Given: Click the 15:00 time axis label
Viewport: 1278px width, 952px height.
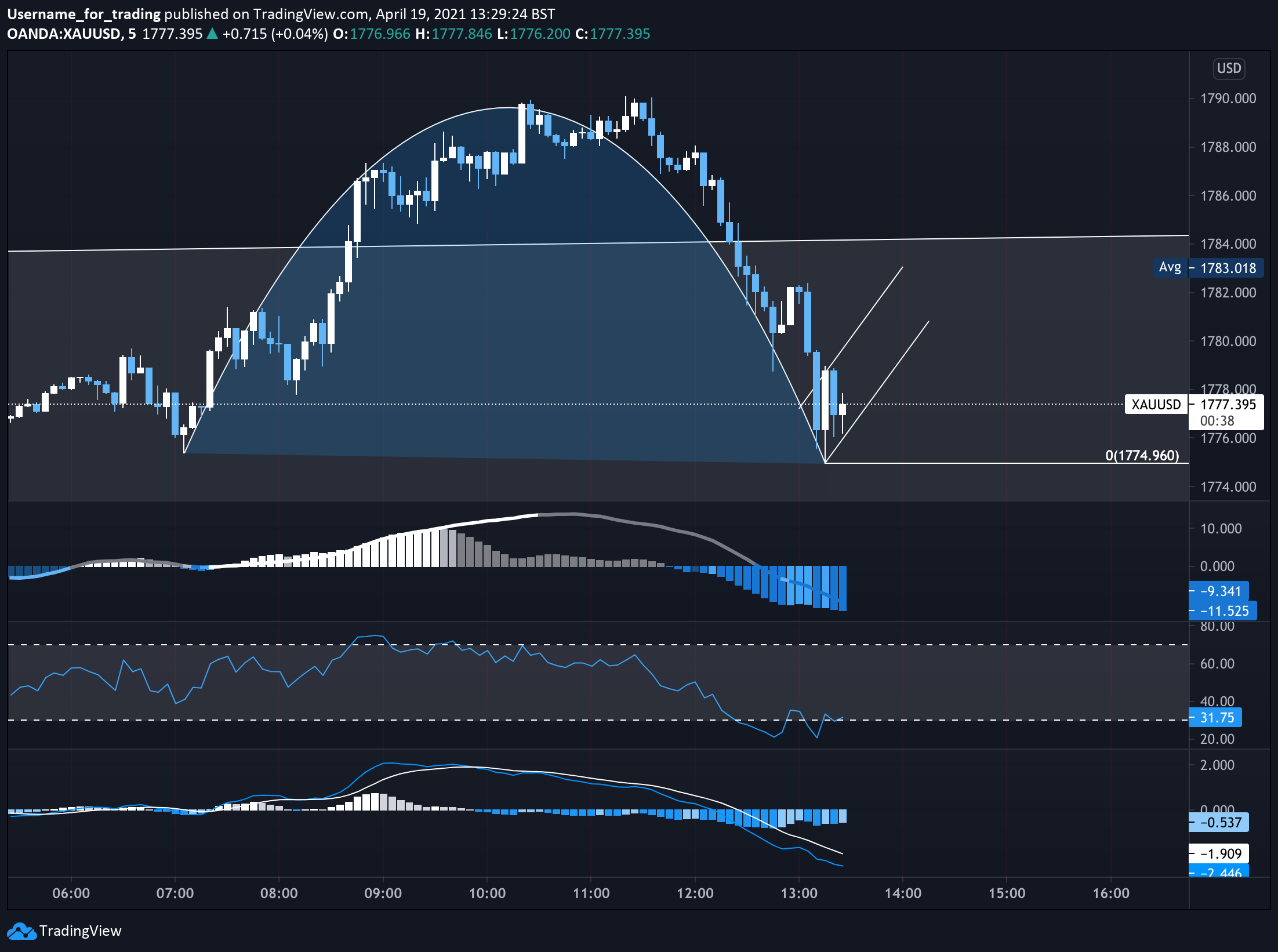Looking at the screenshot, I should coord(1007,893).
